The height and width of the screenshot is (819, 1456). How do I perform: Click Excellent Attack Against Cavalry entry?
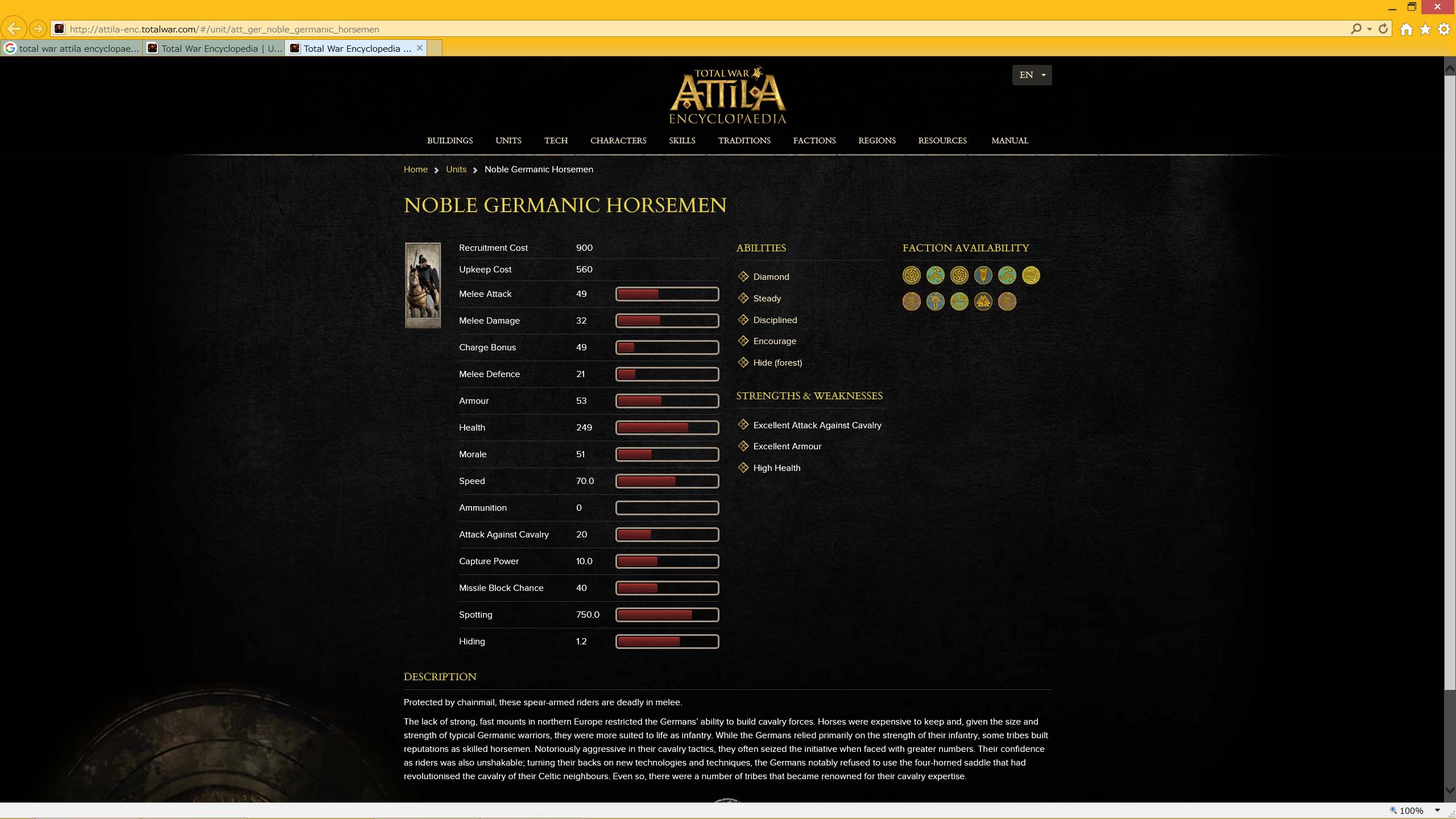click(817, 425)
